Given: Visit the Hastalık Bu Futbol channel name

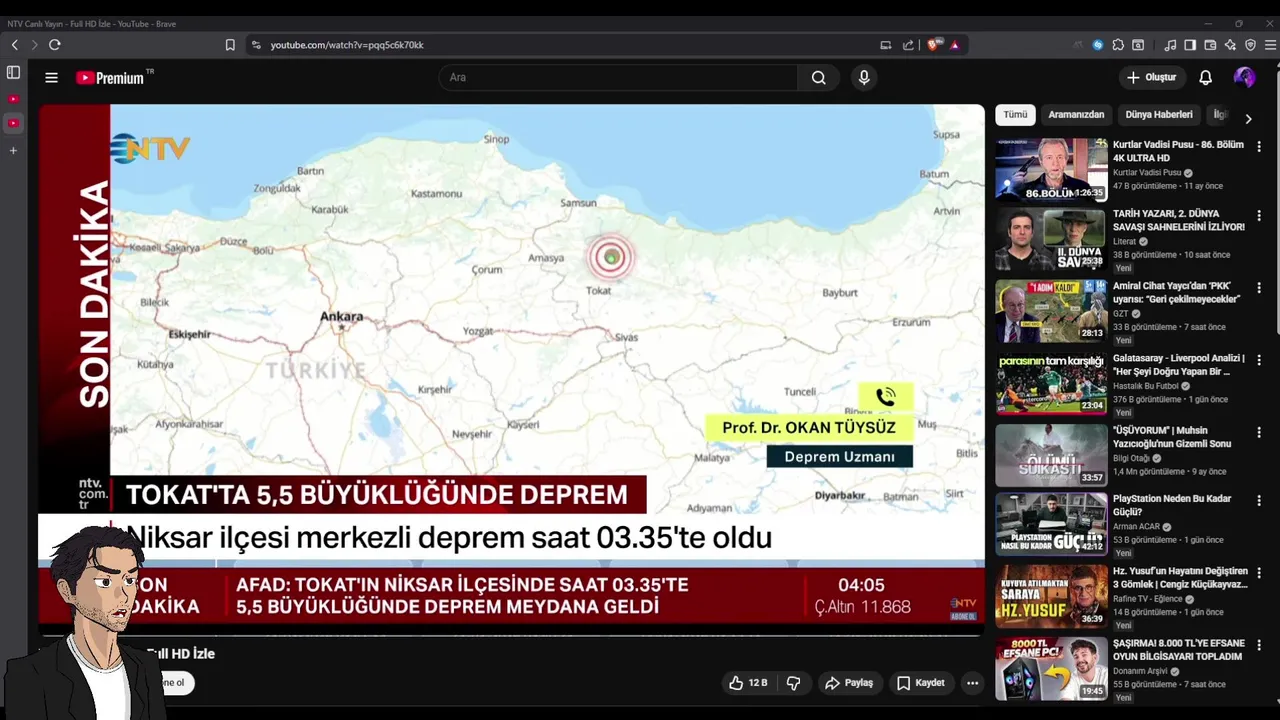Looking at the screenshot, I should click(x=1145, y=386).
